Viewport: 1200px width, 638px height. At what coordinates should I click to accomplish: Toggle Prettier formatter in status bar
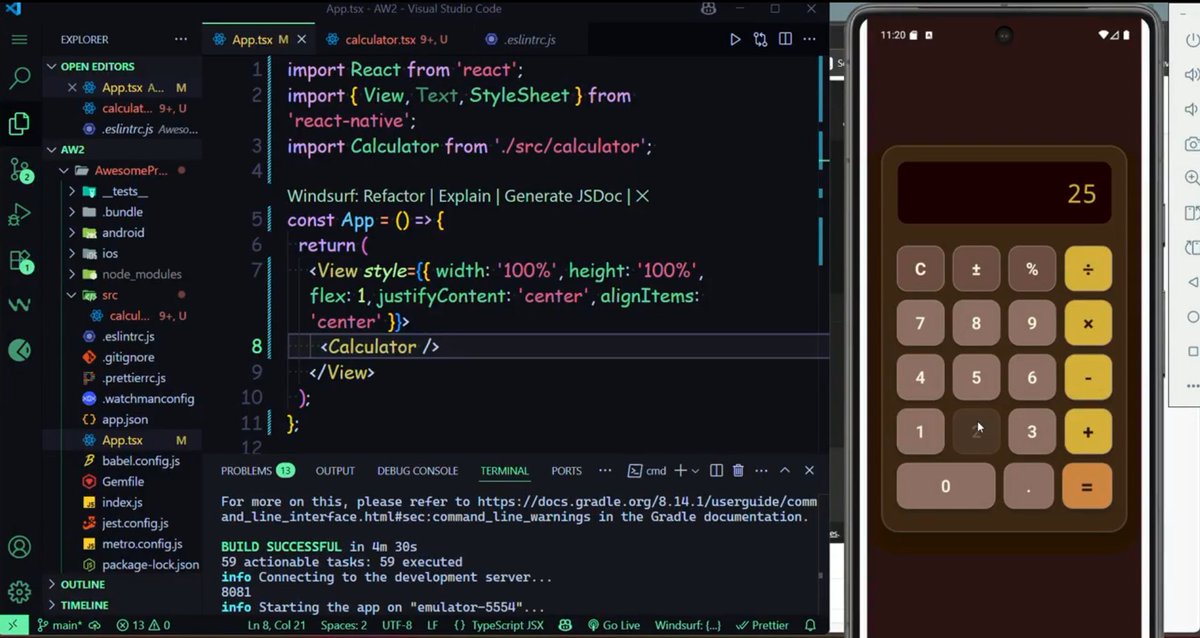tap(762, 626)
